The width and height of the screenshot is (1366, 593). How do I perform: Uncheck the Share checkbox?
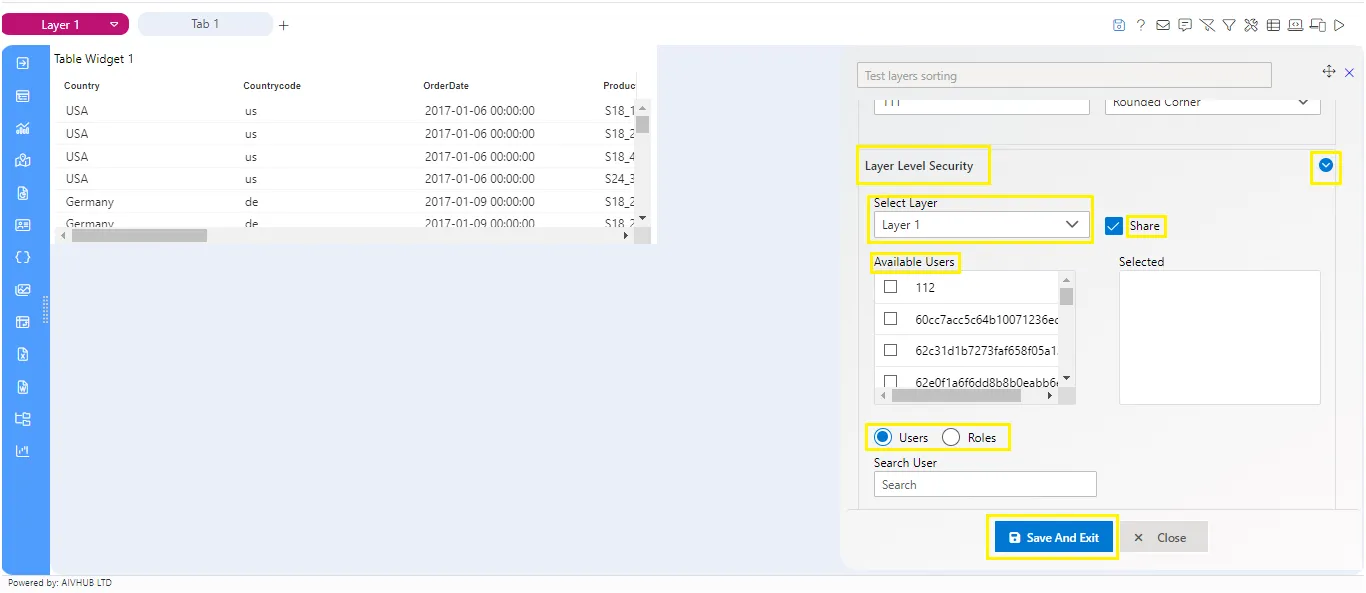coord(1114,226)
